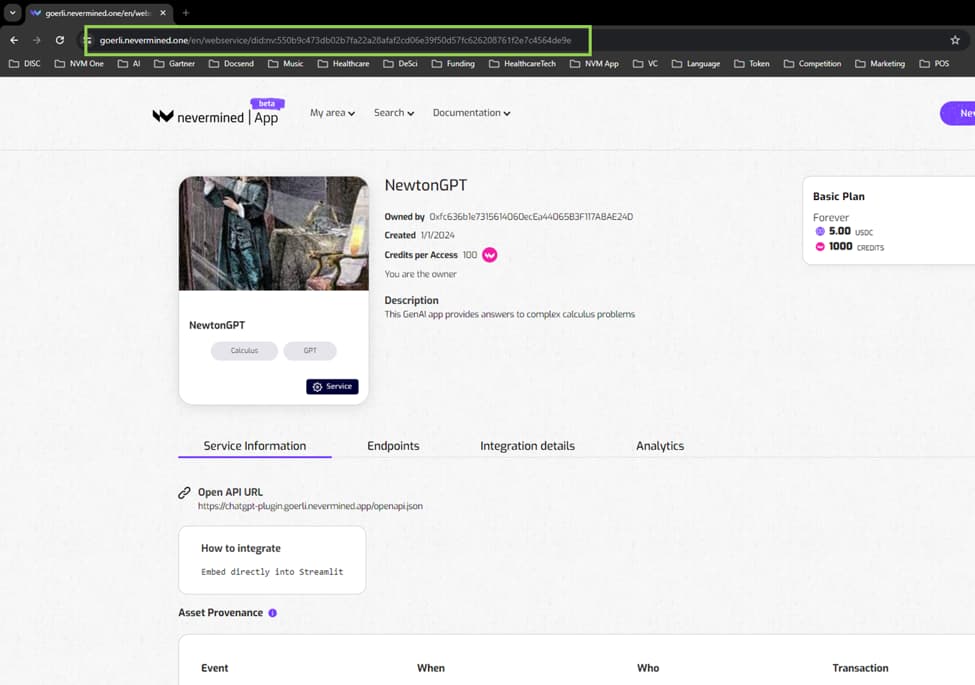Switch to the Endpoints tab
This screenshot has width=975, height=685.
tap(393, 446)
